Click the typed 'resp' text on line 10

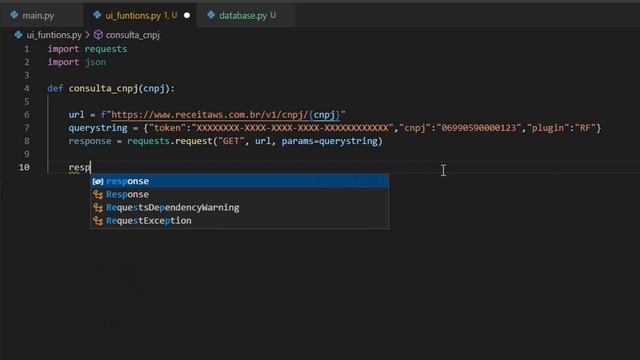tap(80, 167)
